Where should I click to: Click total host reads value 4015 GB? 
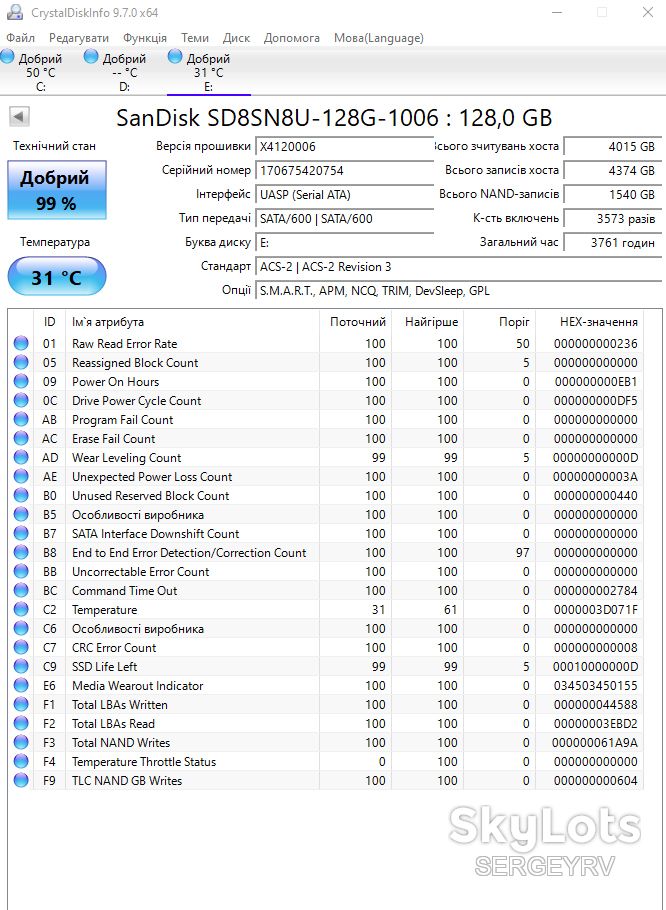click(x=612, y=146)
